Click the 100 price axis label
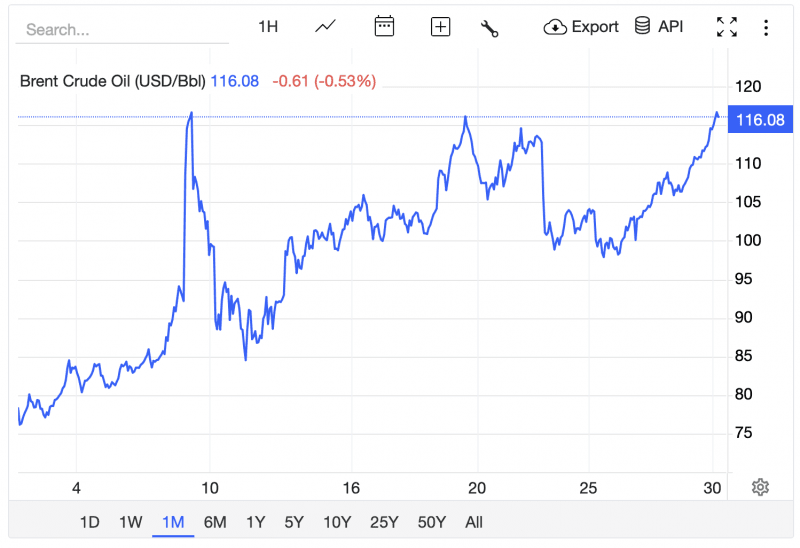 [x=748, y=240]
